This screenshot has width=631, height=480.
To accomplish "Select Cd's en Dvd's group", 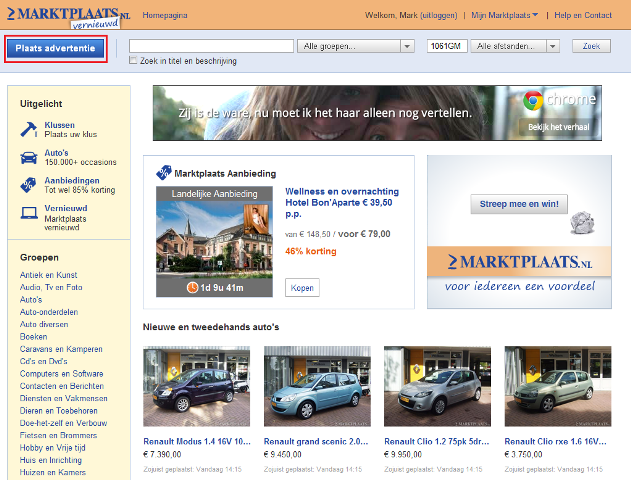I will pyautogui.click(x=43, y=361).
